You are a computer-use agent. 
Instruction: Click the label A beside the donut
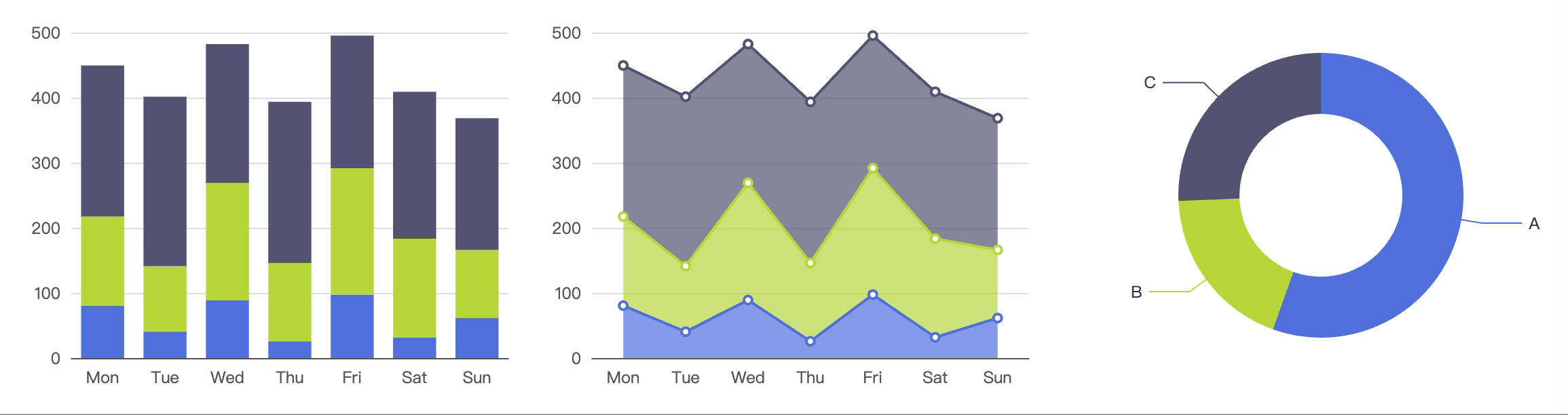1534,224
